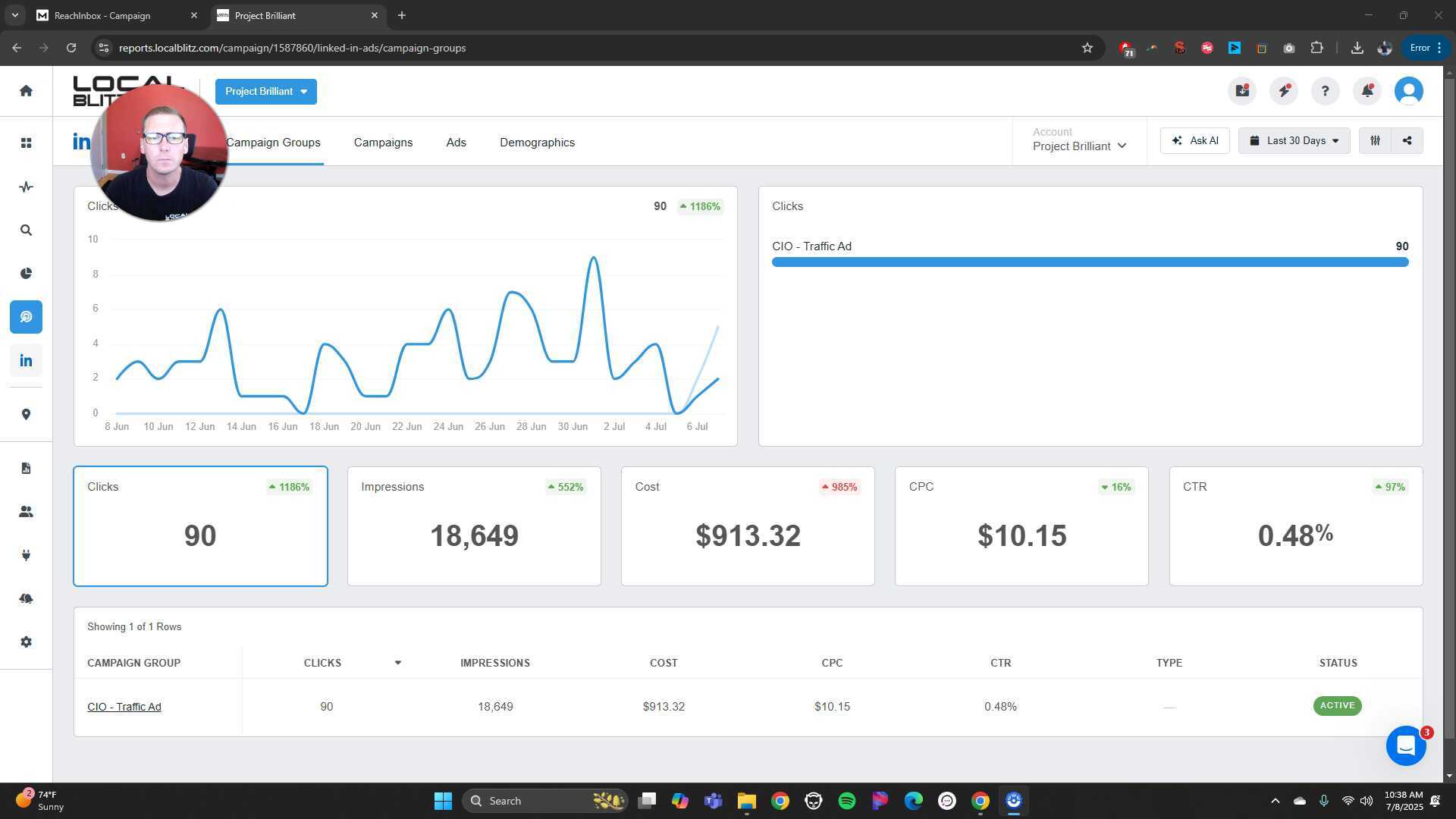This screenshot has height=819, width=1456.
Task: Click the browser address bar URL
Action: pos(292,48)
